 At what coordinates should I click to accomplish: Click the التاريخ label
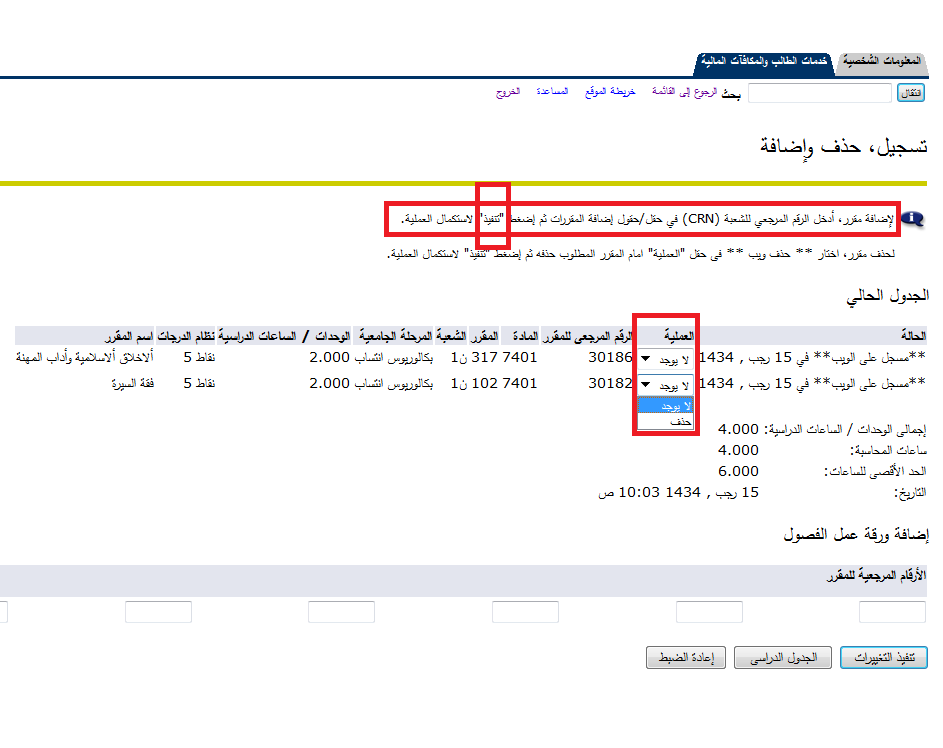click(x=910, y=493)
